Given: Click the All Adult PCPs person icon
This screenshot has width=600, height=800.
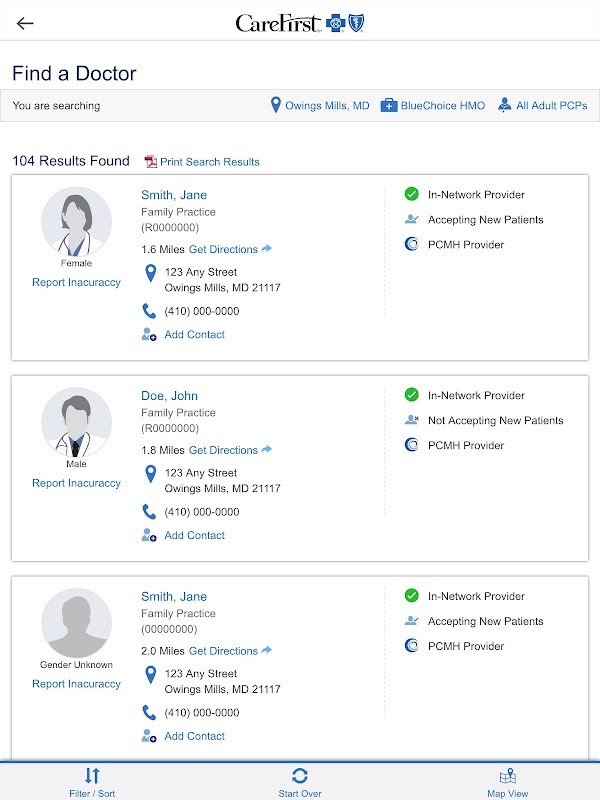Looking at the screenshot, I should pyautogui.click(x=505, y=105).
